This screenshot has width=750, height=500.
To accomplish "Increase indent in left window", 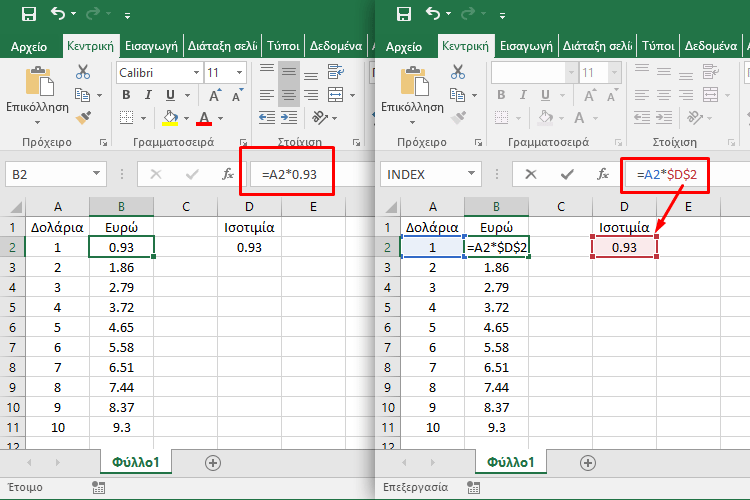I will (289, 118).
